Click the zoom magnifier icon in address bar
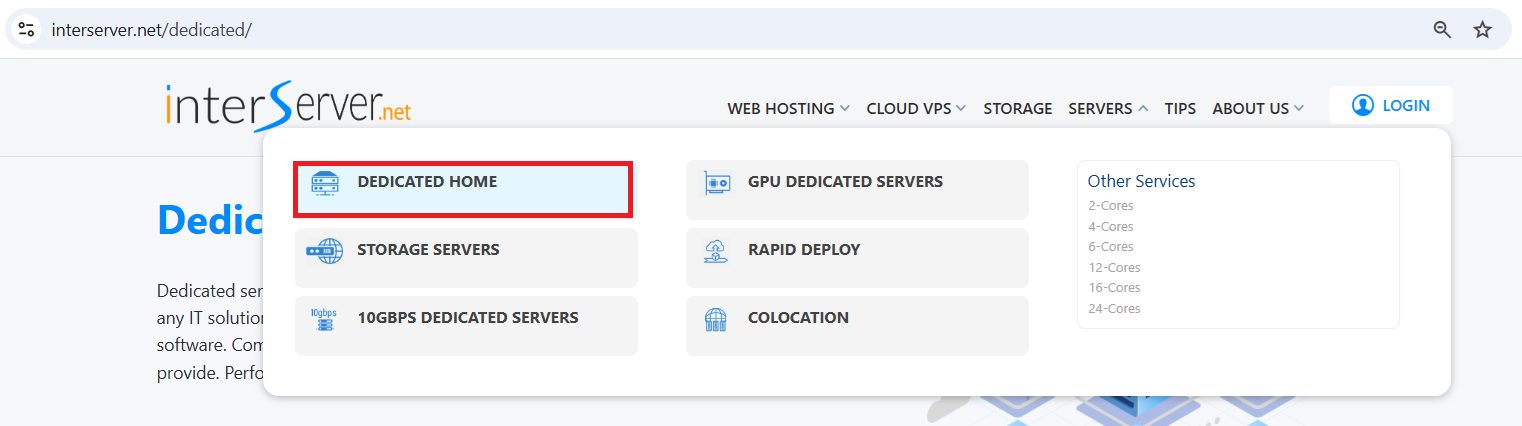The width and height of the screenshot is (1522, 426). (x=1442, y=30)
